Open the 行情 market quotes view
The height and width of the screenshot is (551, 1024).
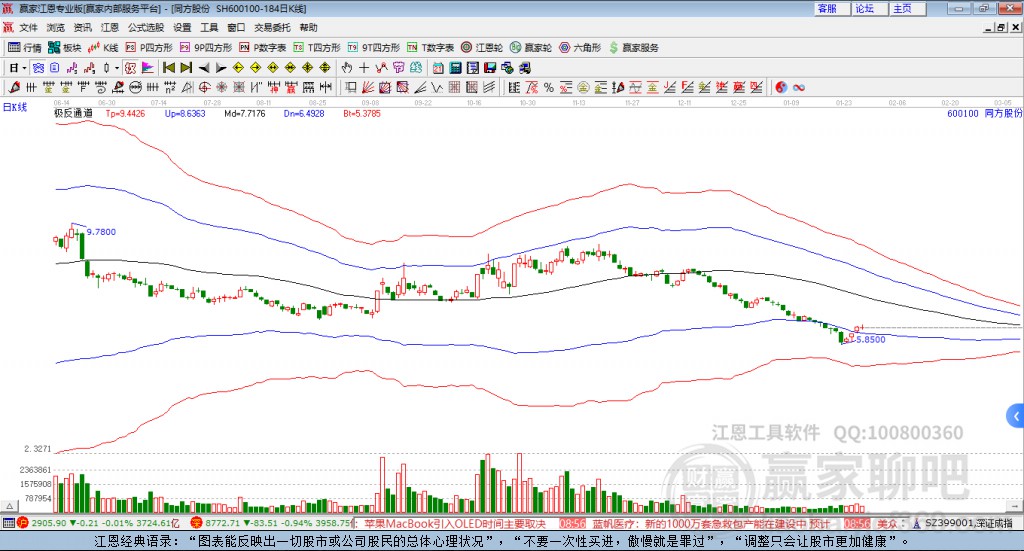coord(25,47)
